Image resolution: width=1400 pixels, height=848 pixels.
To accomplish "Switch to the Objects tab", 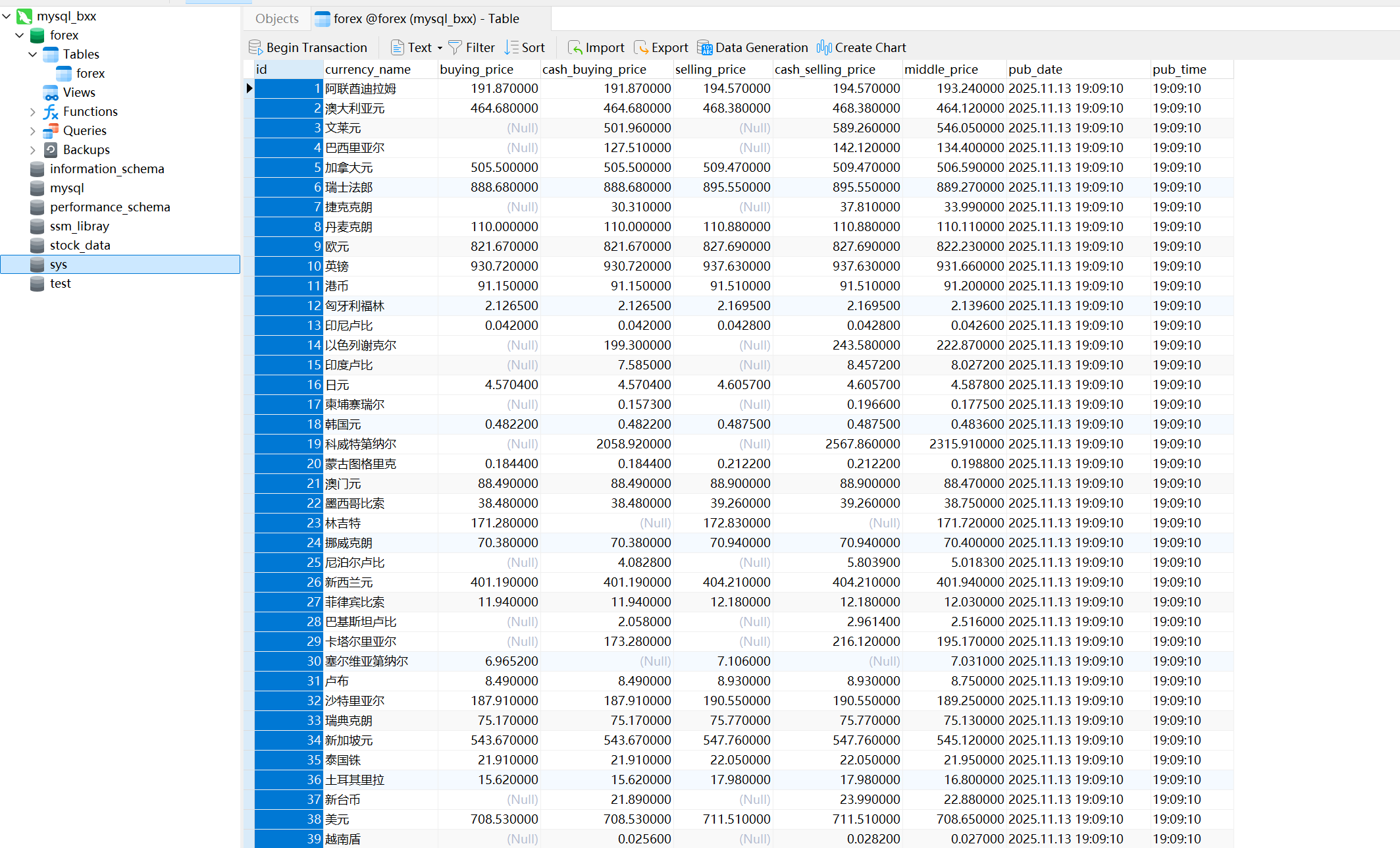I will tap(276, 18).
